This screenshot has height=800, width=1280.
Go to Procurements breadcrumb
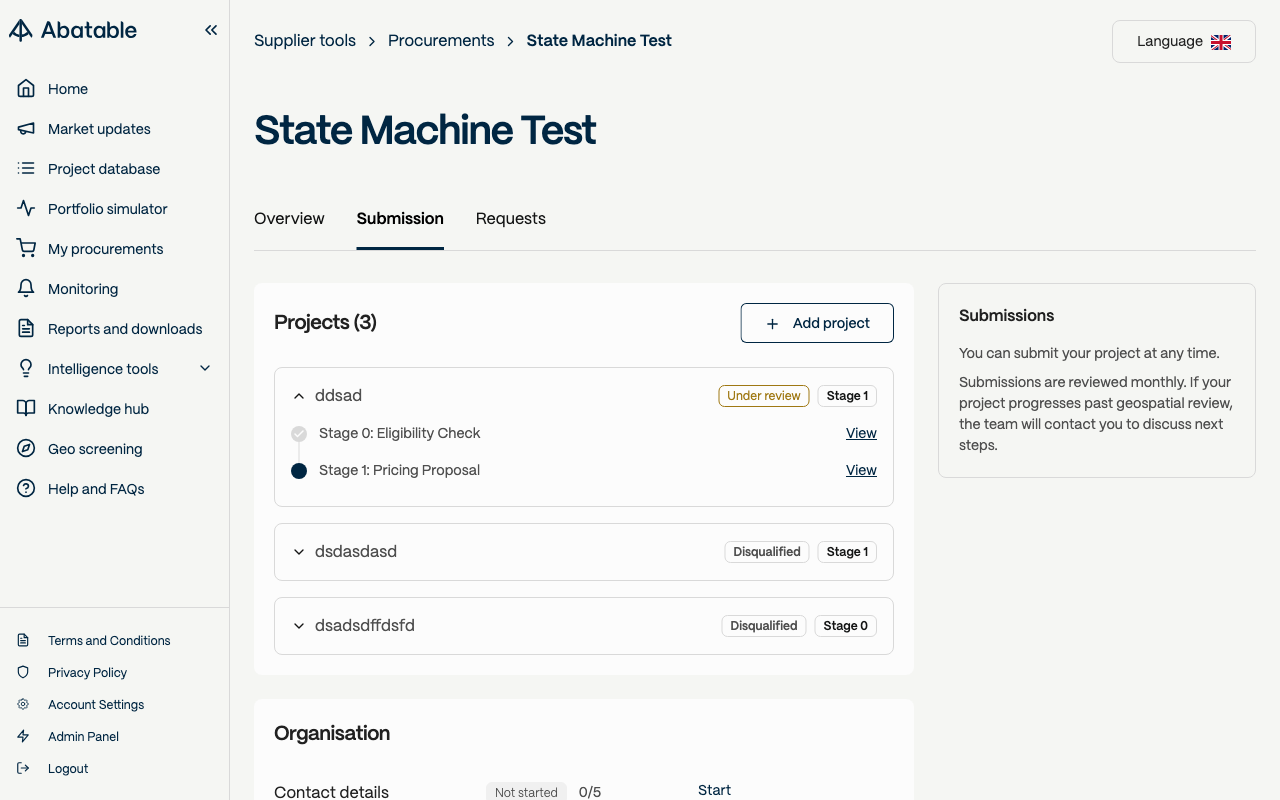[x=441, y=41]
